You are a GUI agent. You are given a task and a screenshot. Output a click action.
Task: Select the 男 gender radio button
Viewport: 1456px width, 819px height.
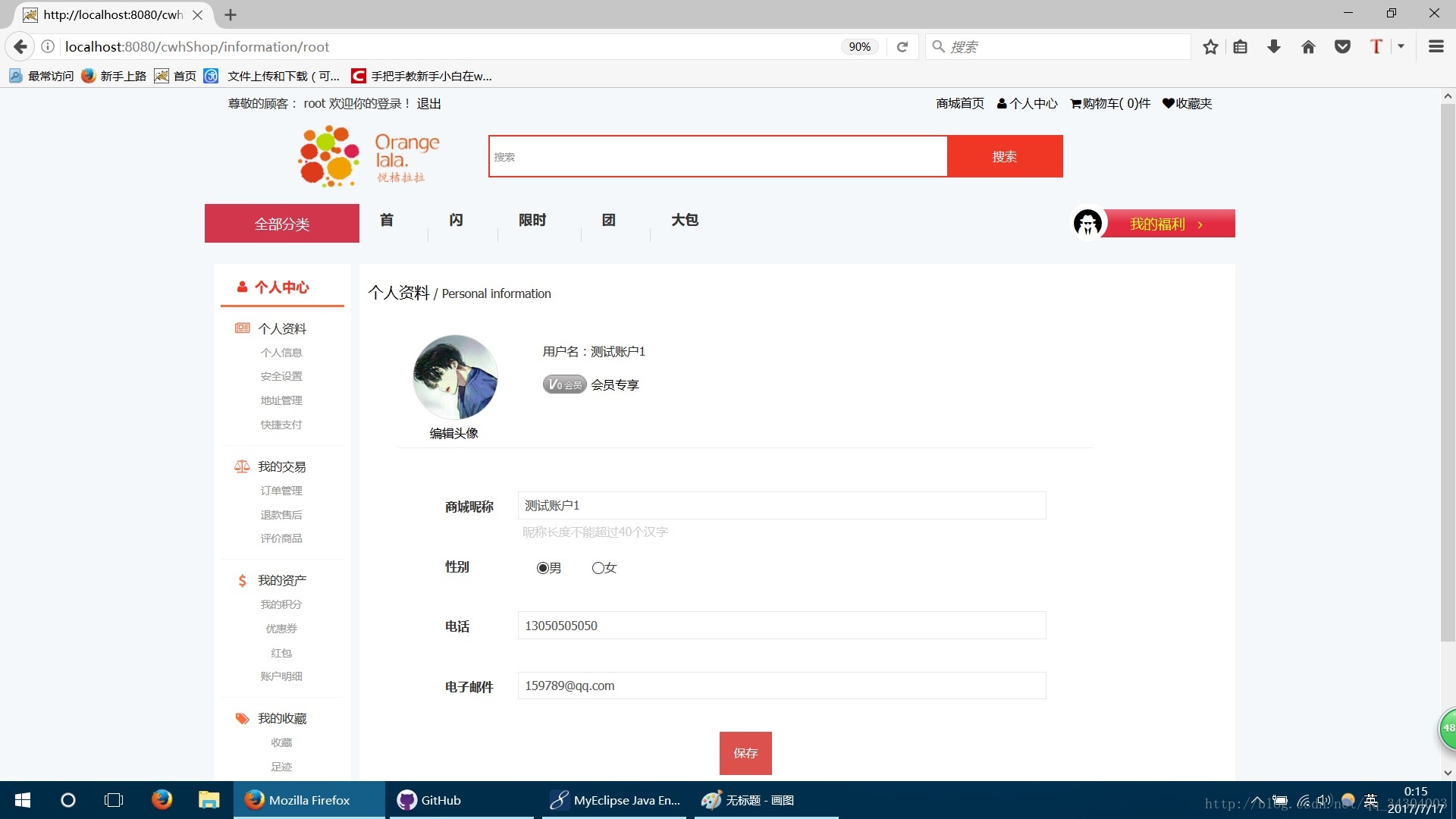[542, 568]
